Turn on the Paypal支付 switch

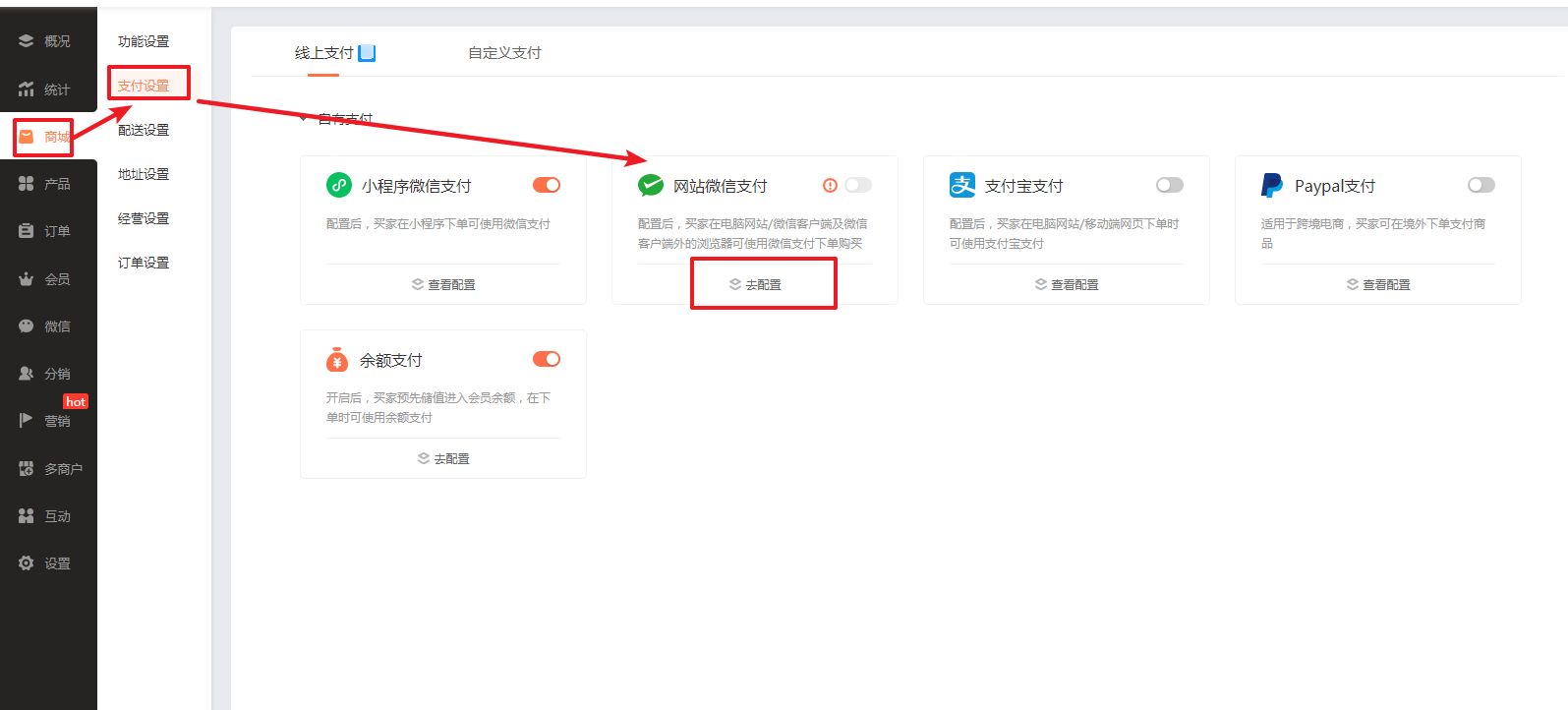[1481, 185]
